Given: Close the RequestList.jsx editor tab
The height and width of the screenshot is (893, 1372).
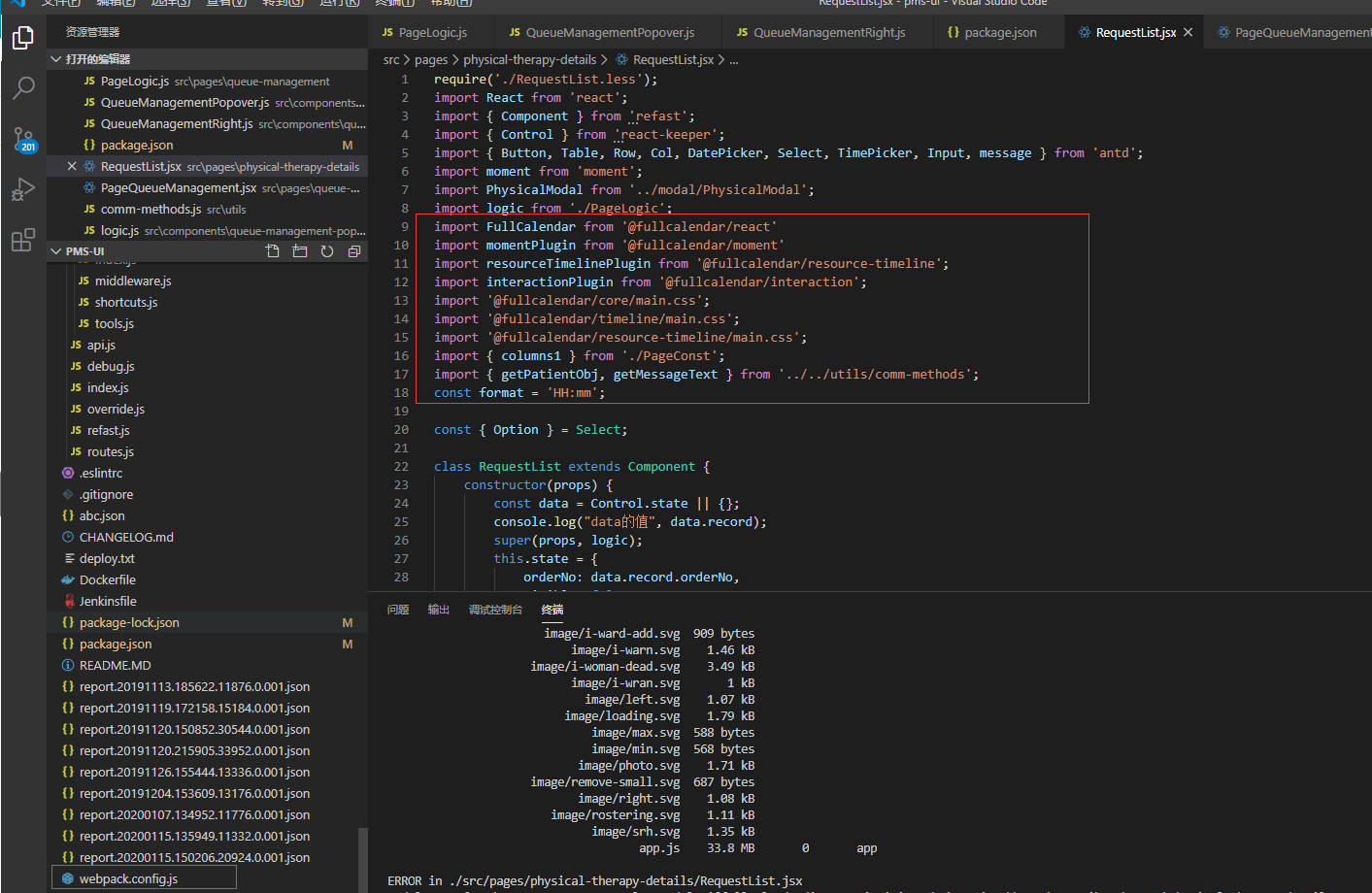Looking at the screenshot, I should click(1188, 32).
